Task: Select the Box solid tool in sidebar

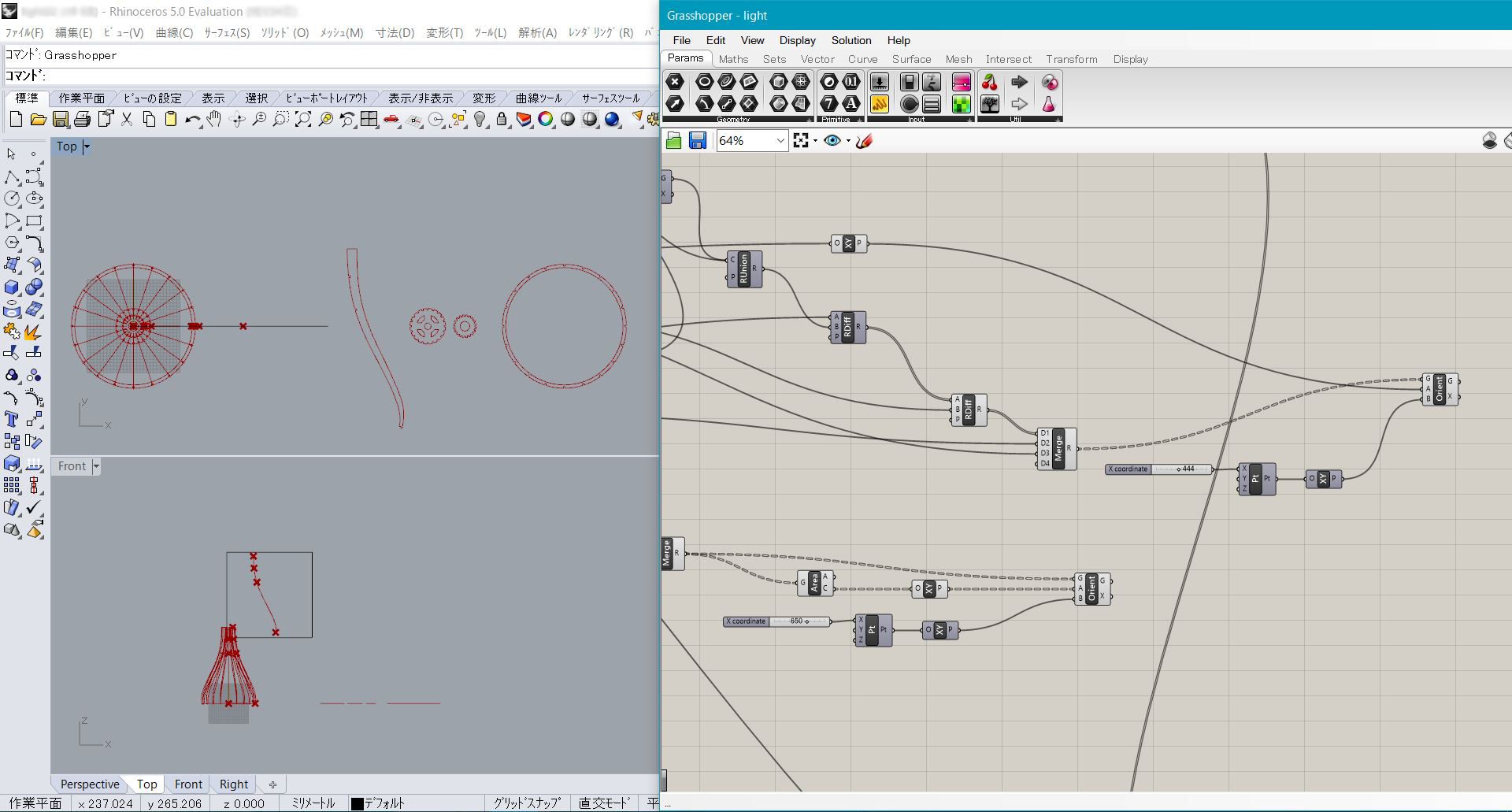Action: 12,287
